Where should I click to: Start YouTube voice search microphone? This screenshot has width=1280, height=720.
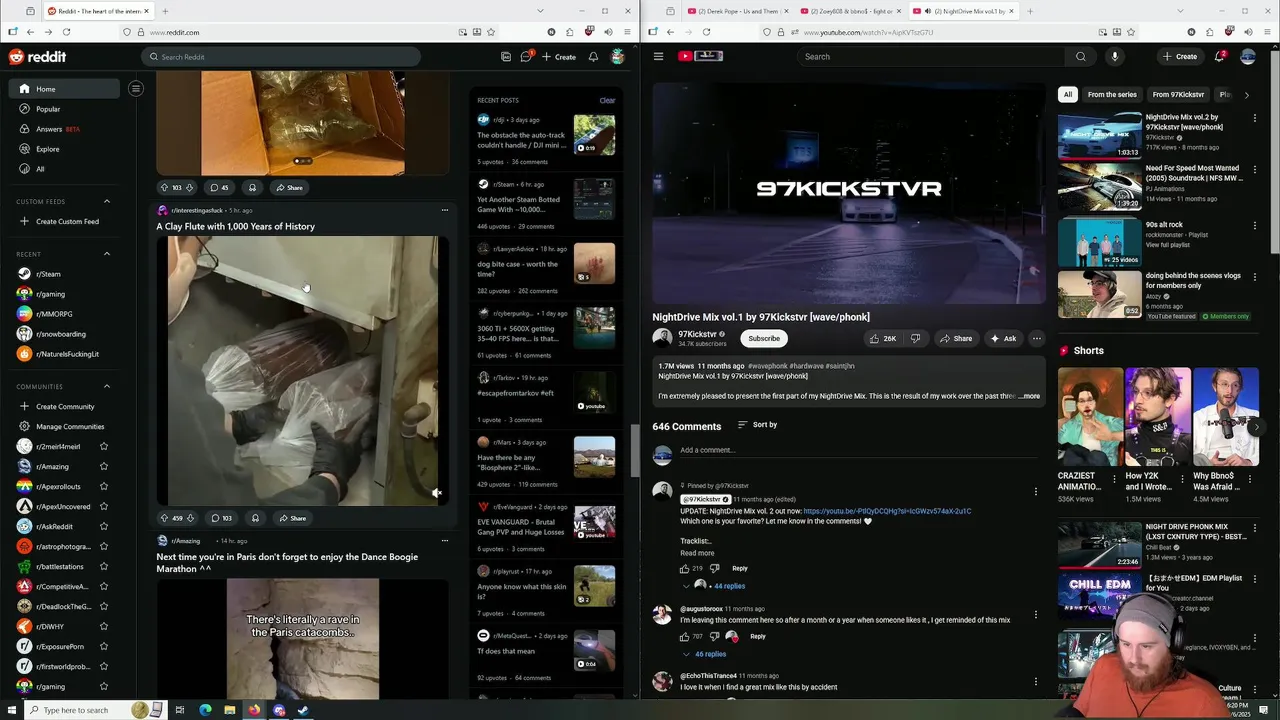click(x=1114, y=56)
